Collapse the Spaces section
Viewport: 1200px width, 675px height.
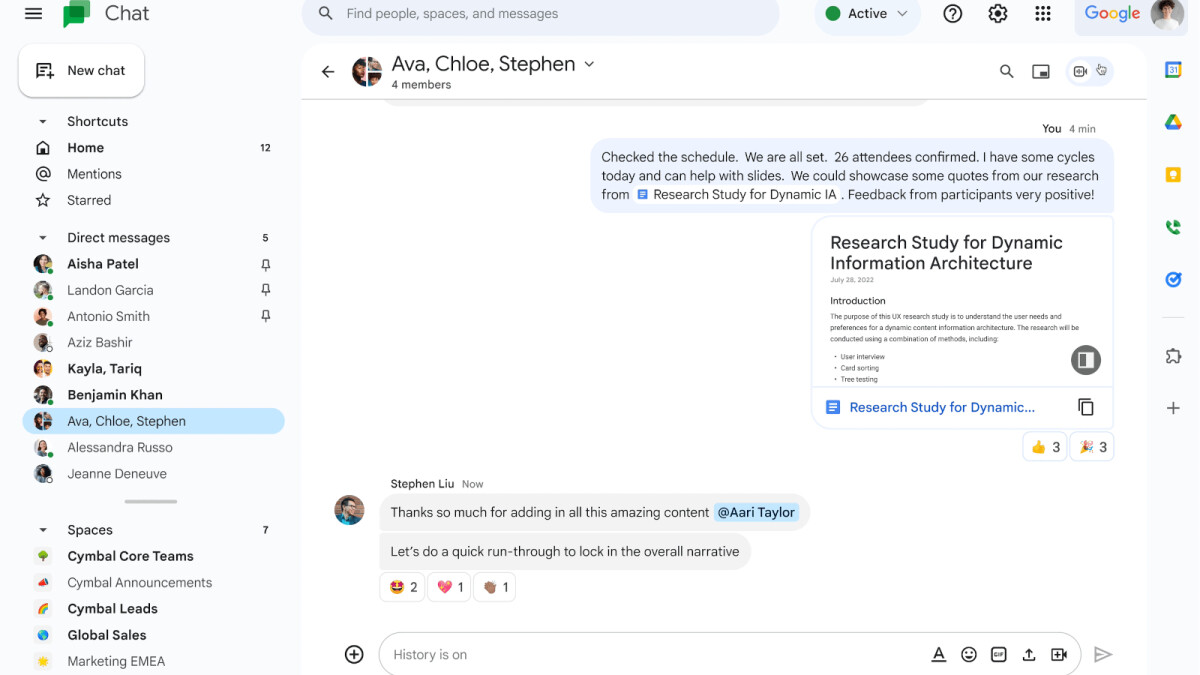pos(42,529)
